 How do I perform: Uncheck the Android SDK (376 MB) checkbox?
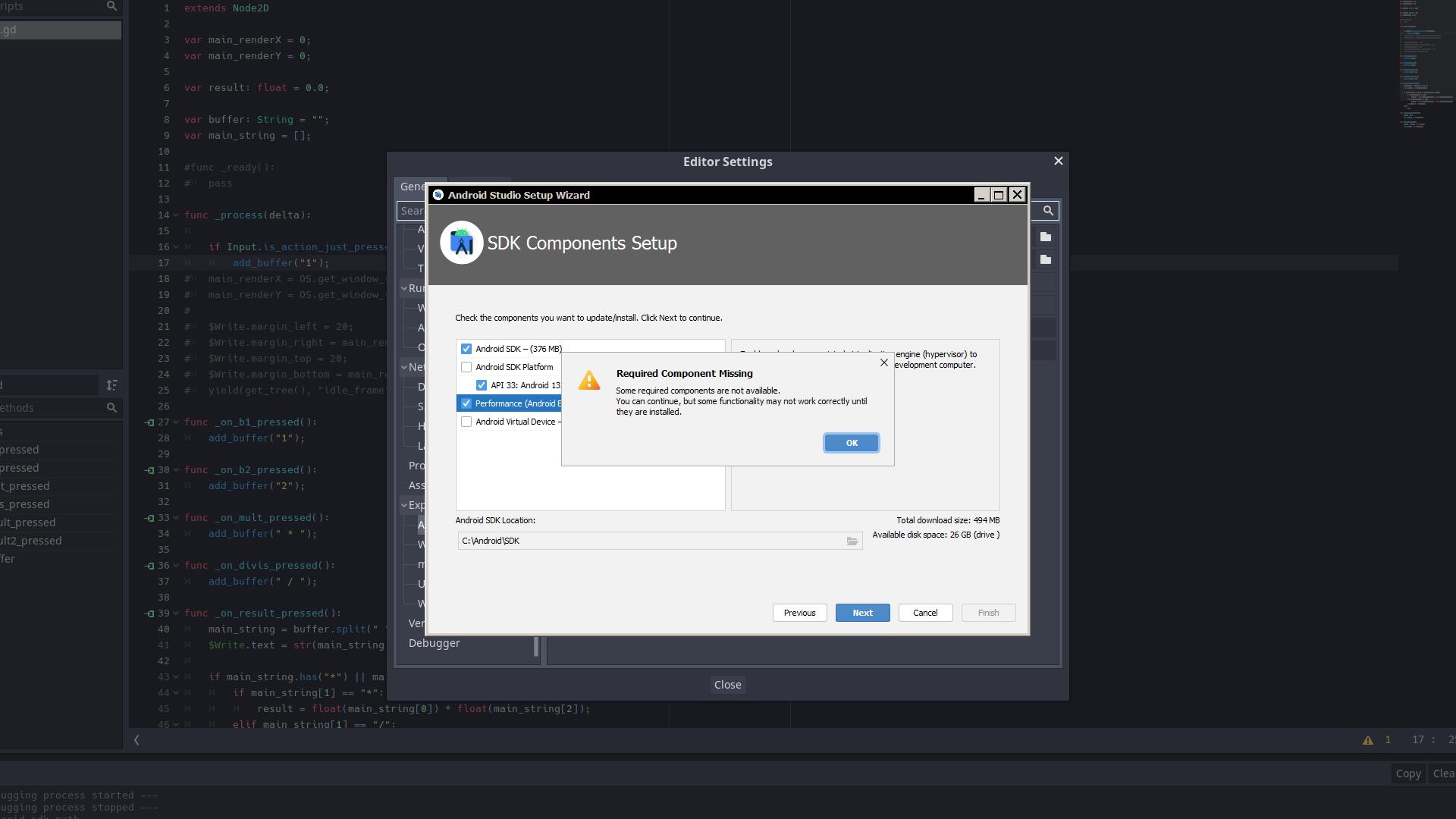click(466, 349)
